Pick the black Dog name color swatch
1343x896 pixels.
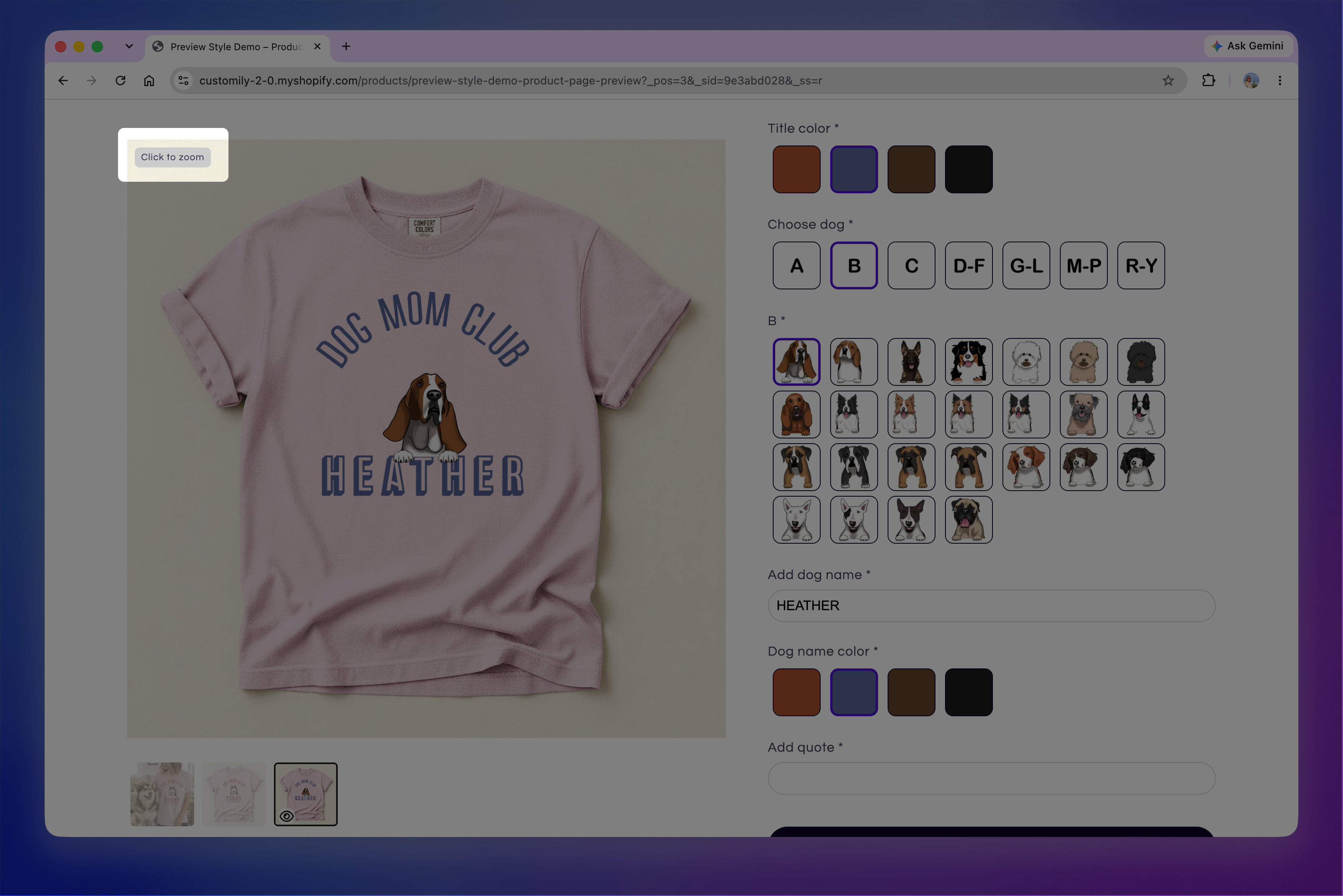(x=969, y=692)
